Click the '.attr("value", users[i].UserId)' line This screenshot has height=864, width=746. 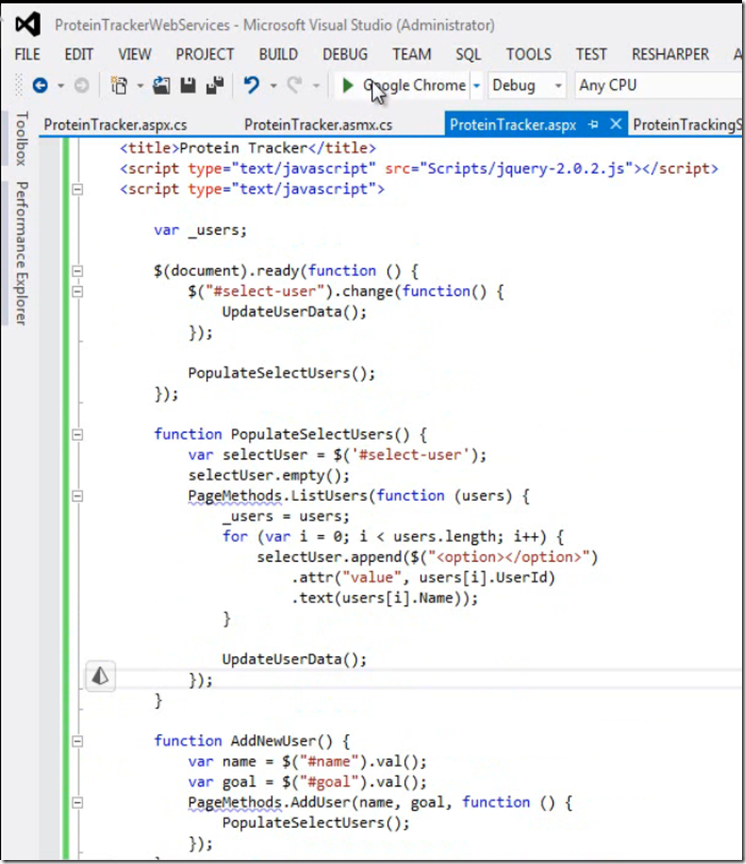[423, 577]
